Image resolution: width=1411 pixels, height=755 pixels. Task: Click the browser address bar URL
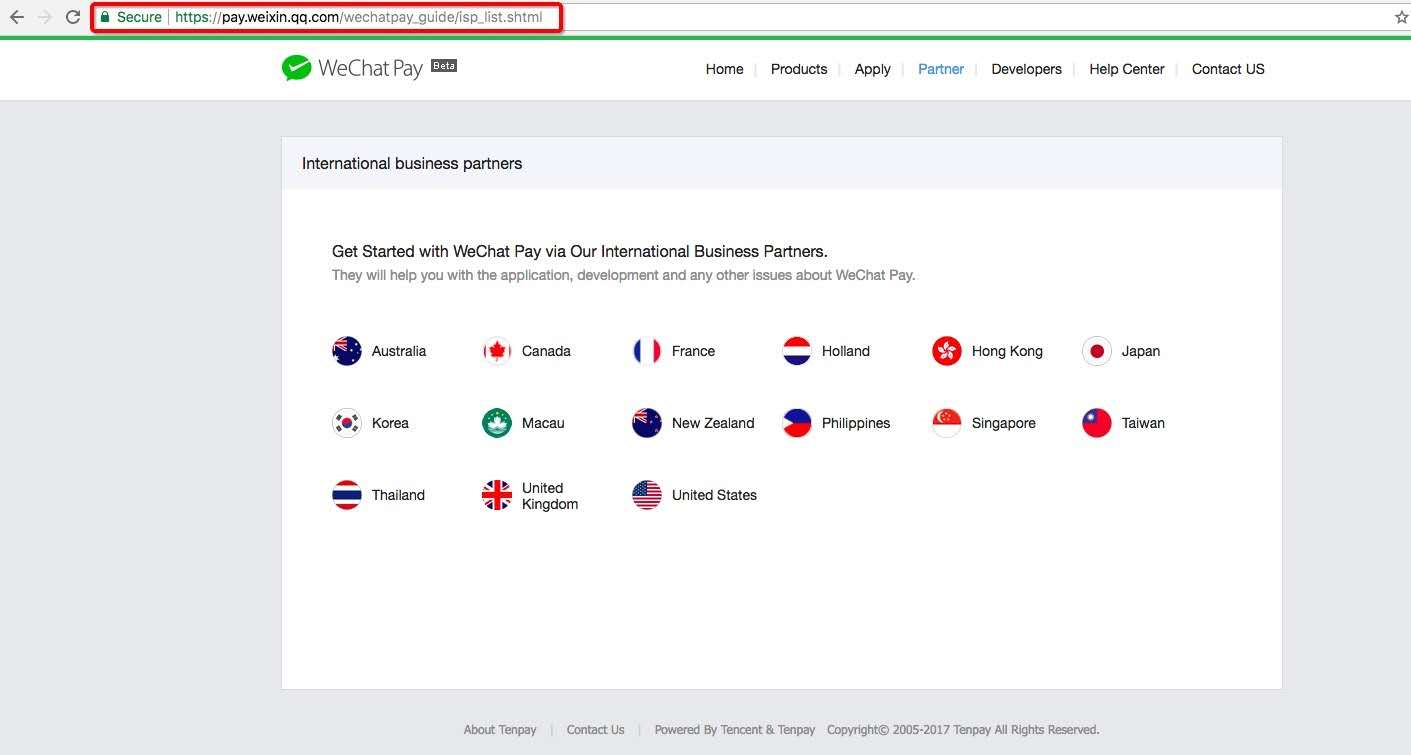tap(358, 17)
